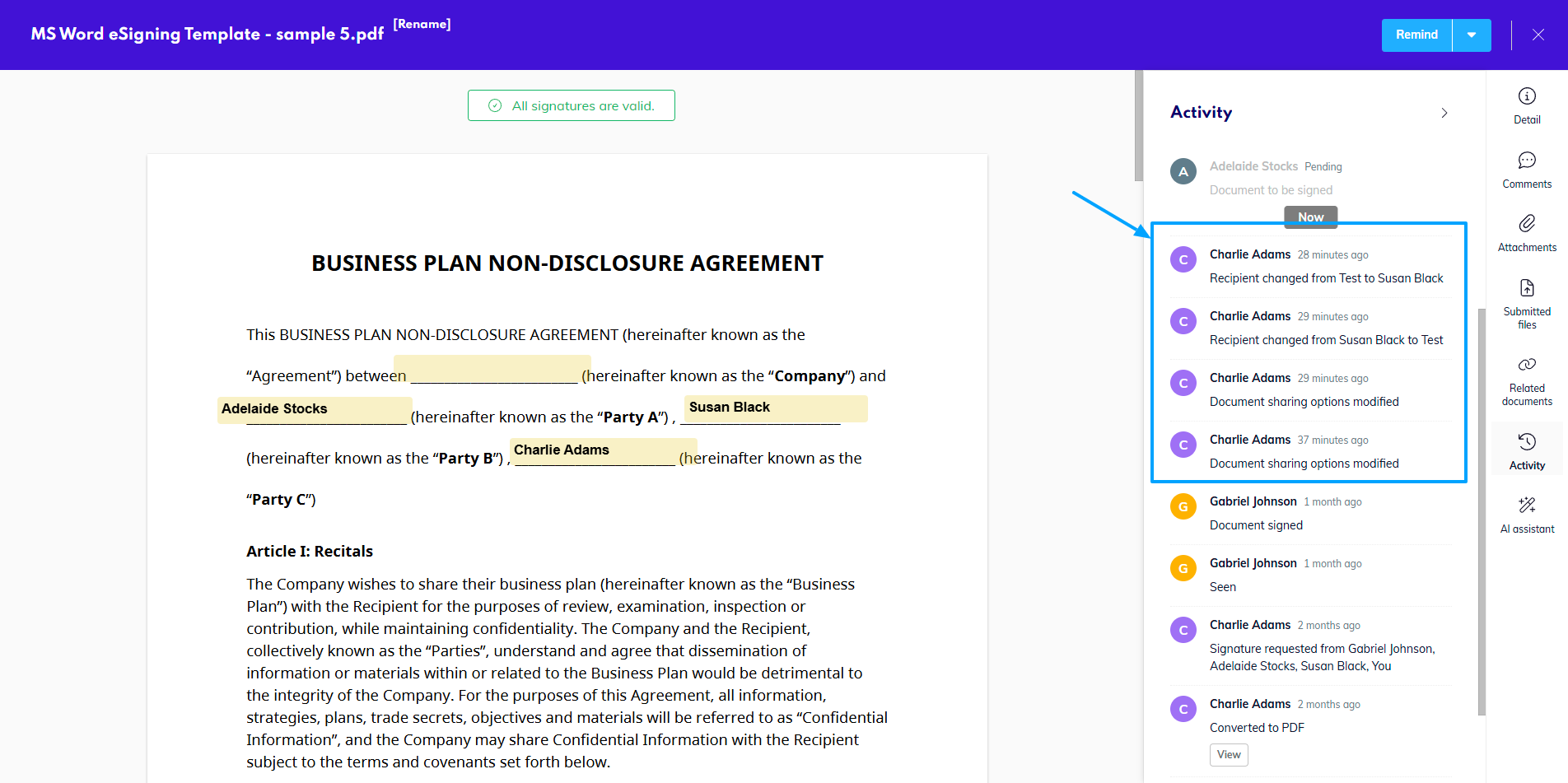Click the Susan Black Party B field
This screenshot has height=783, width=1568.
775,408
